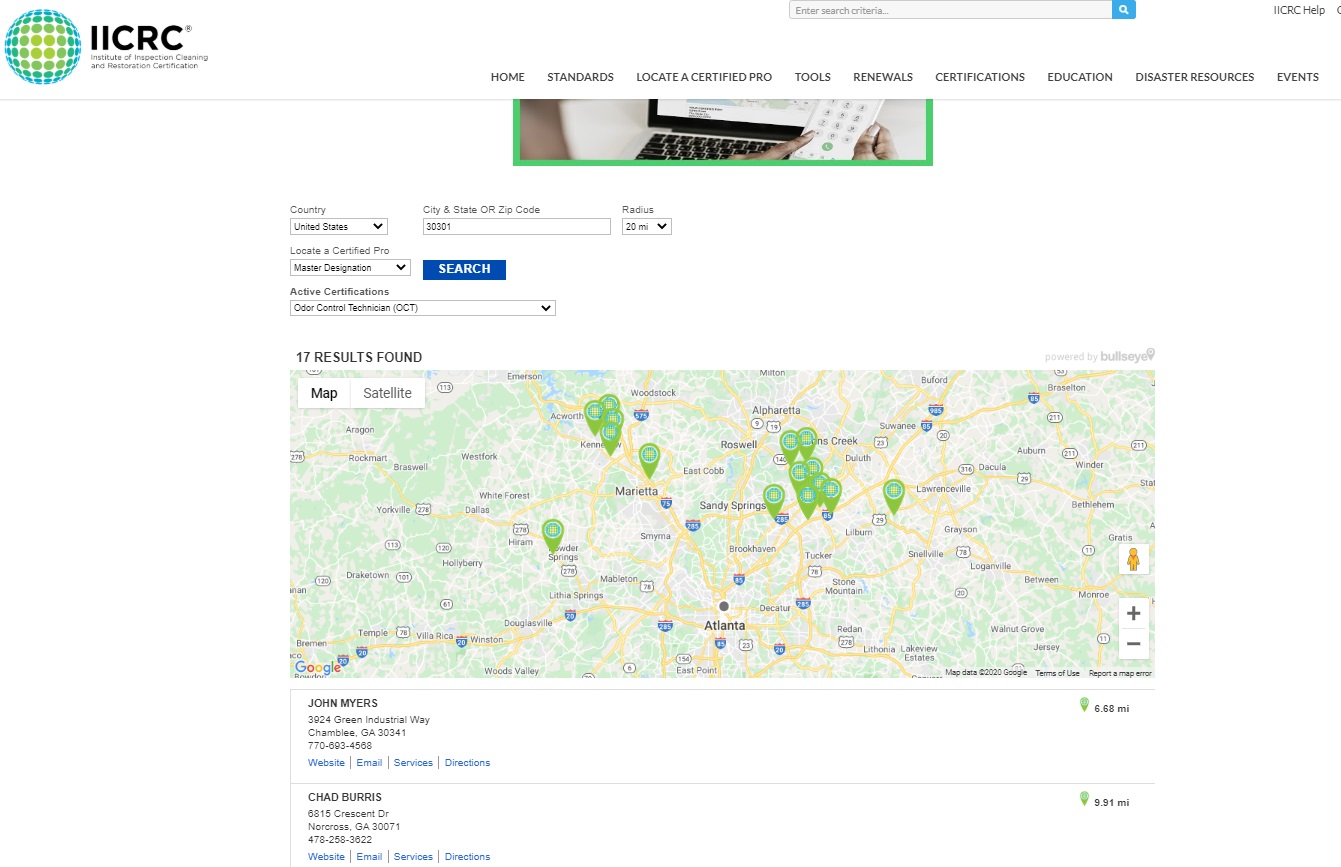Click the map marker near Lawrenceville
Image resolution: width=1341 pixels, height=867 pixels.
click(893, 494)
